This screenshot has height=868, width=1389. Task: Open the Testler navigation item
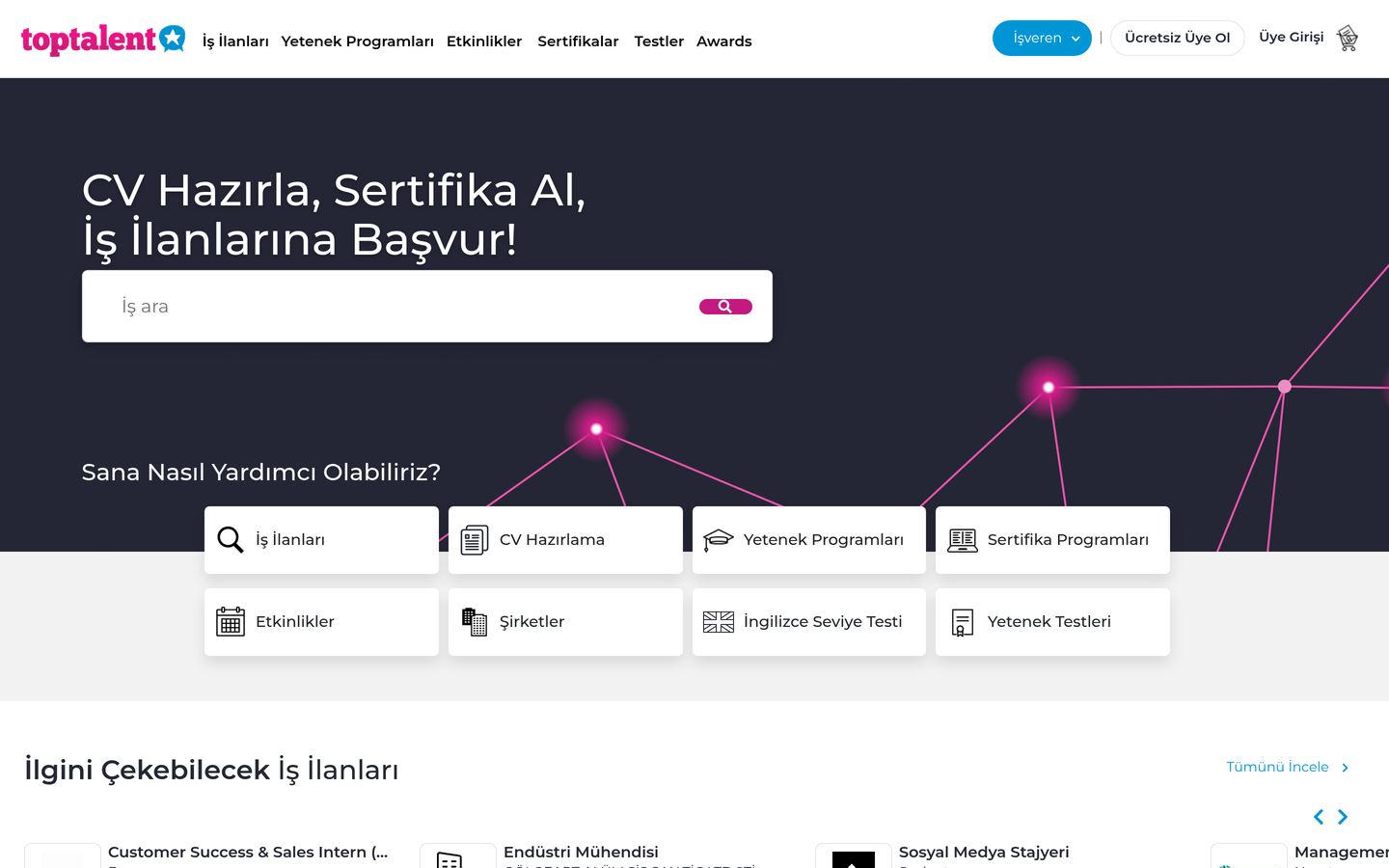tap(659, 41)
